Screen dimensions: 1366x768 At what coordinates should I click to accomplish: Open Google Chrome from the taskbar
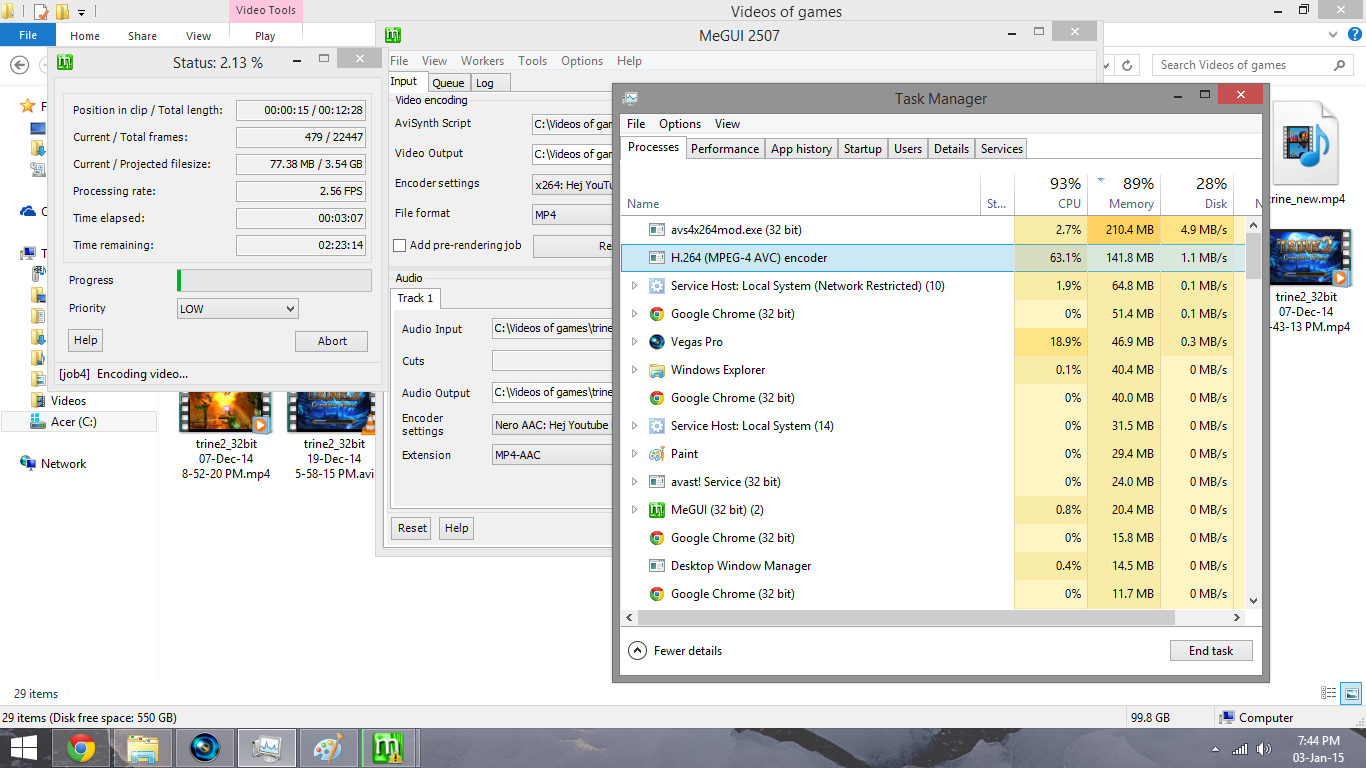(x=81, y=748)
